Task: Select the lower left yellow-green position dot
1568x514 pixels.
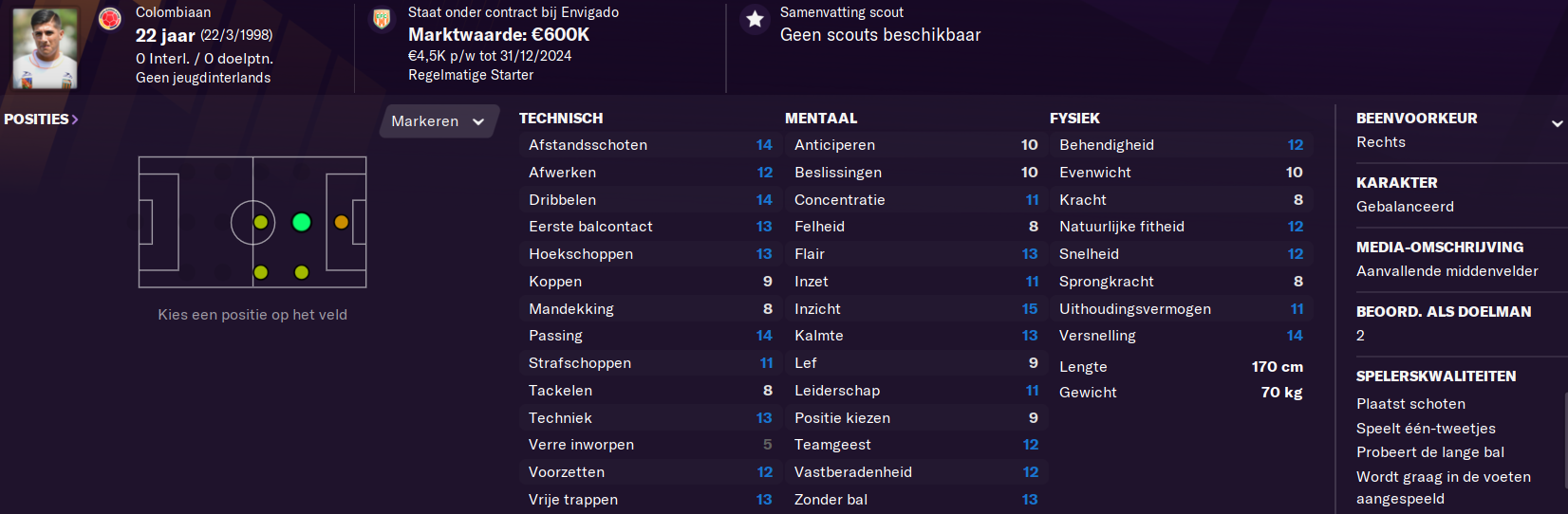Action: click(x=261, y=272)
